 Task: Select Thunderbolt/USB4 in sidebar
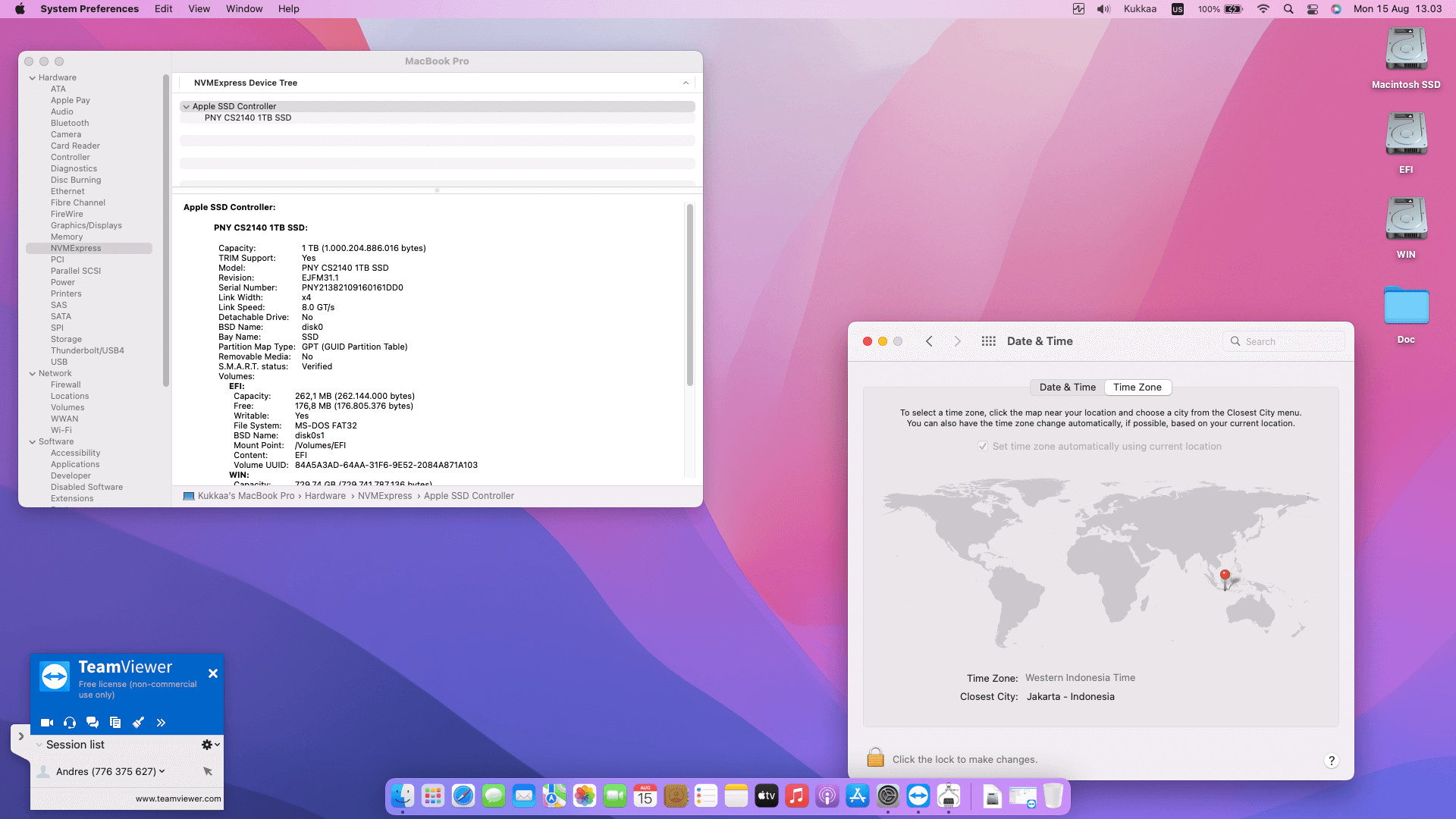(x=87, y=351)
